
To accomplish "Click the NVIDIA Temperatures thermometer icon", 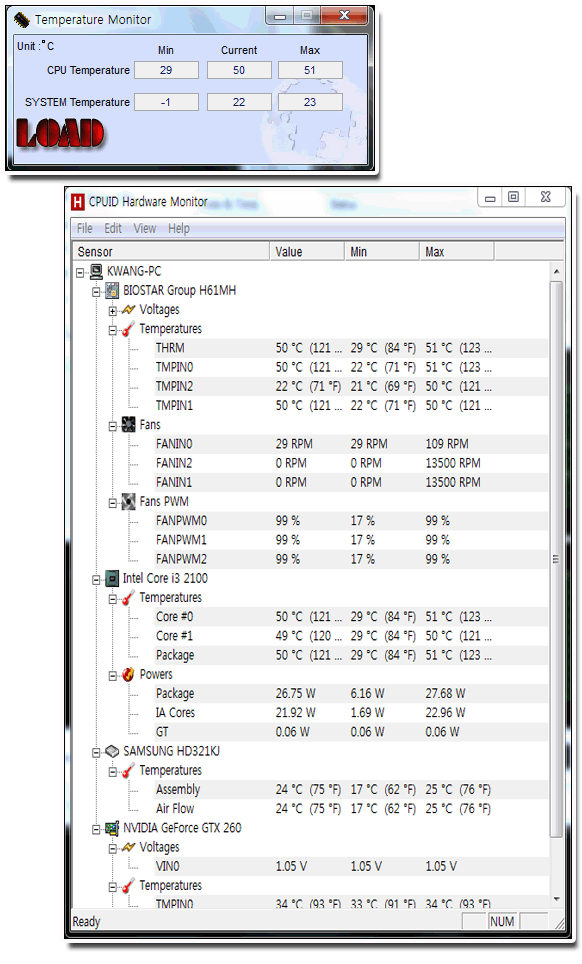I will coord(128,886).
